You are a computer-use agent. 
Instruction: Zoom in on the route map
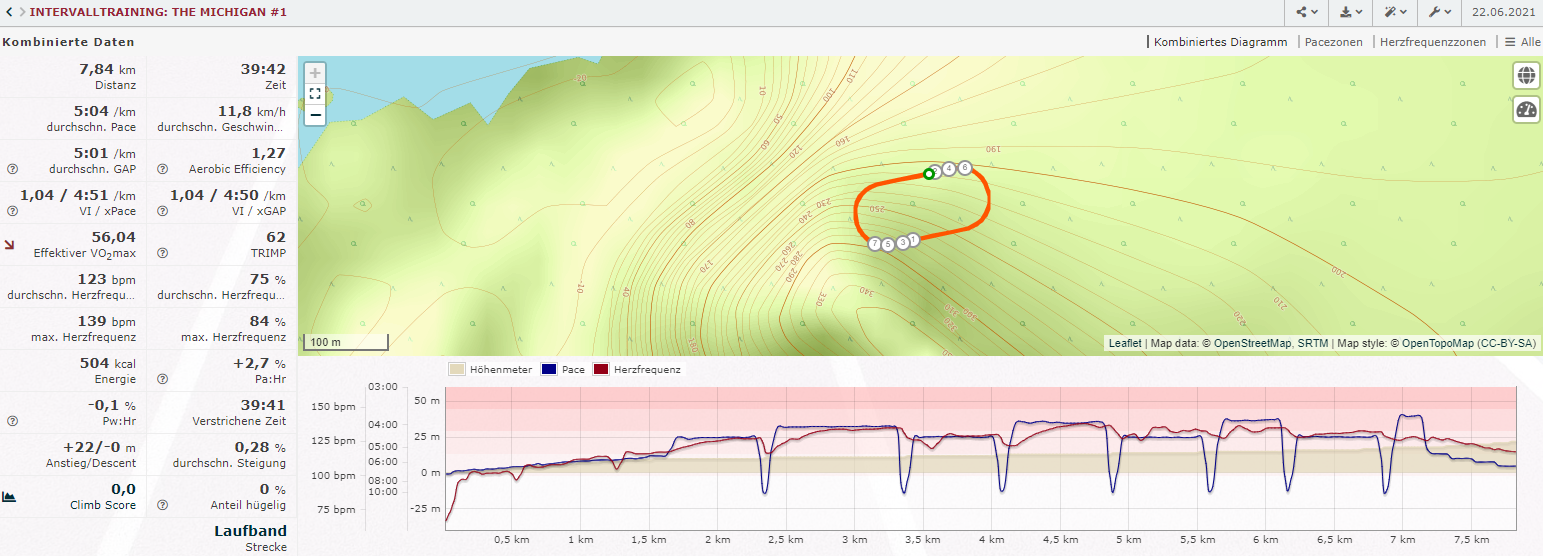[x=315, y=73]
